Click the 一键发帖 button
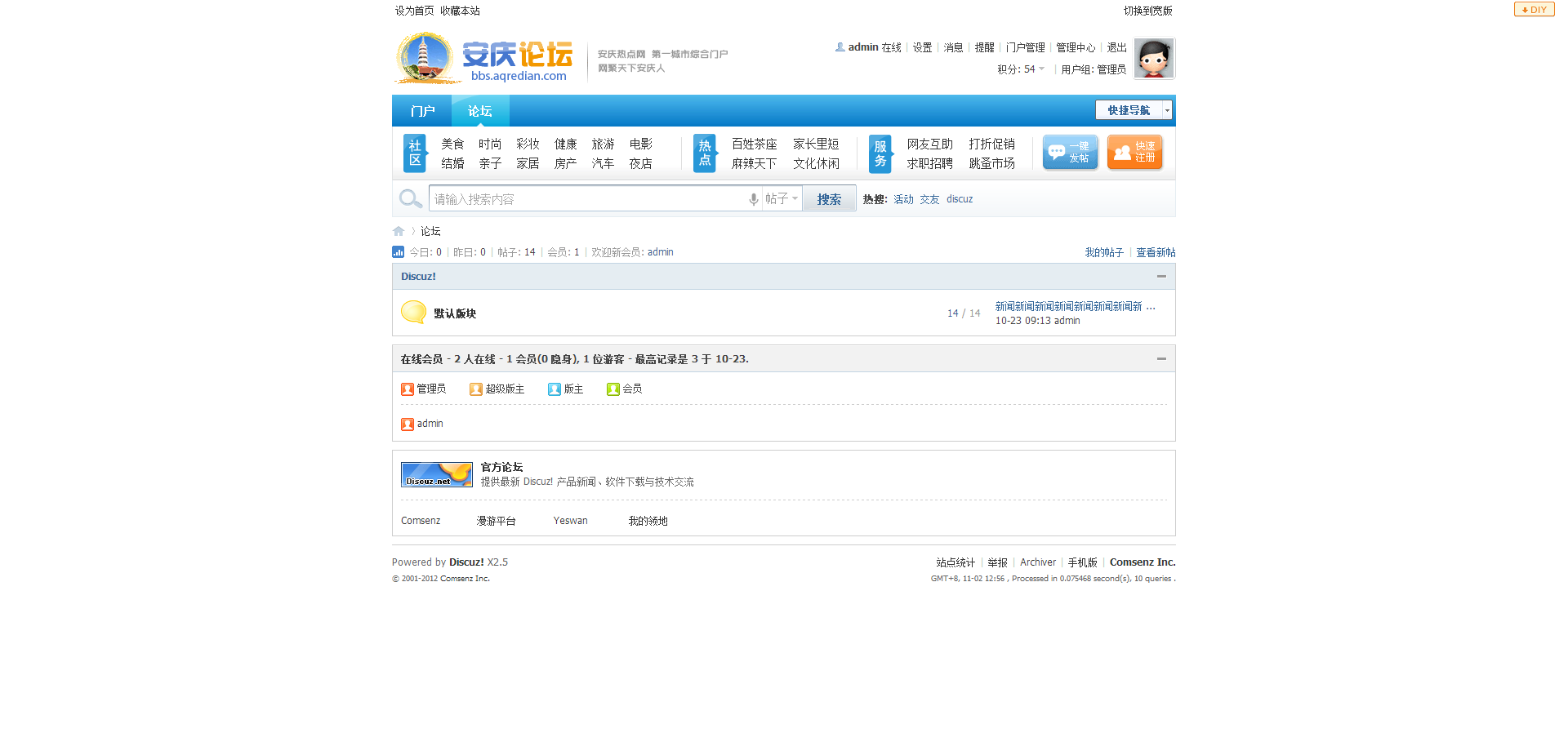Screen dimensions: 1568x742 pos(1070,153)
